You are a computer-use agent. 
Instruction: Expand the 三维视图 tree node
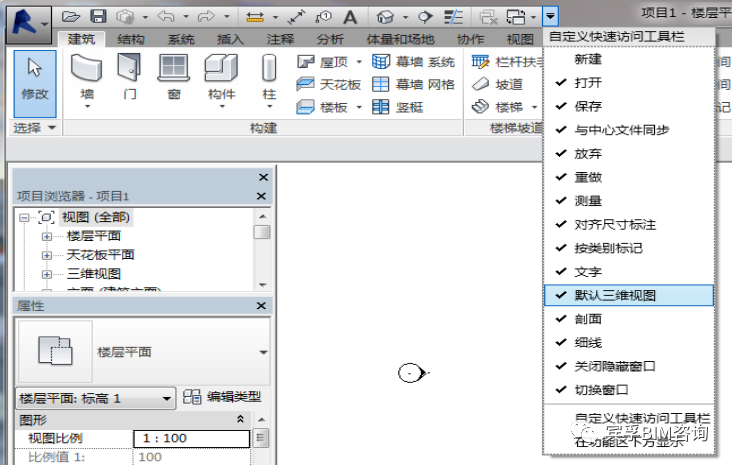pyautogui.click(x=47, y=274)
